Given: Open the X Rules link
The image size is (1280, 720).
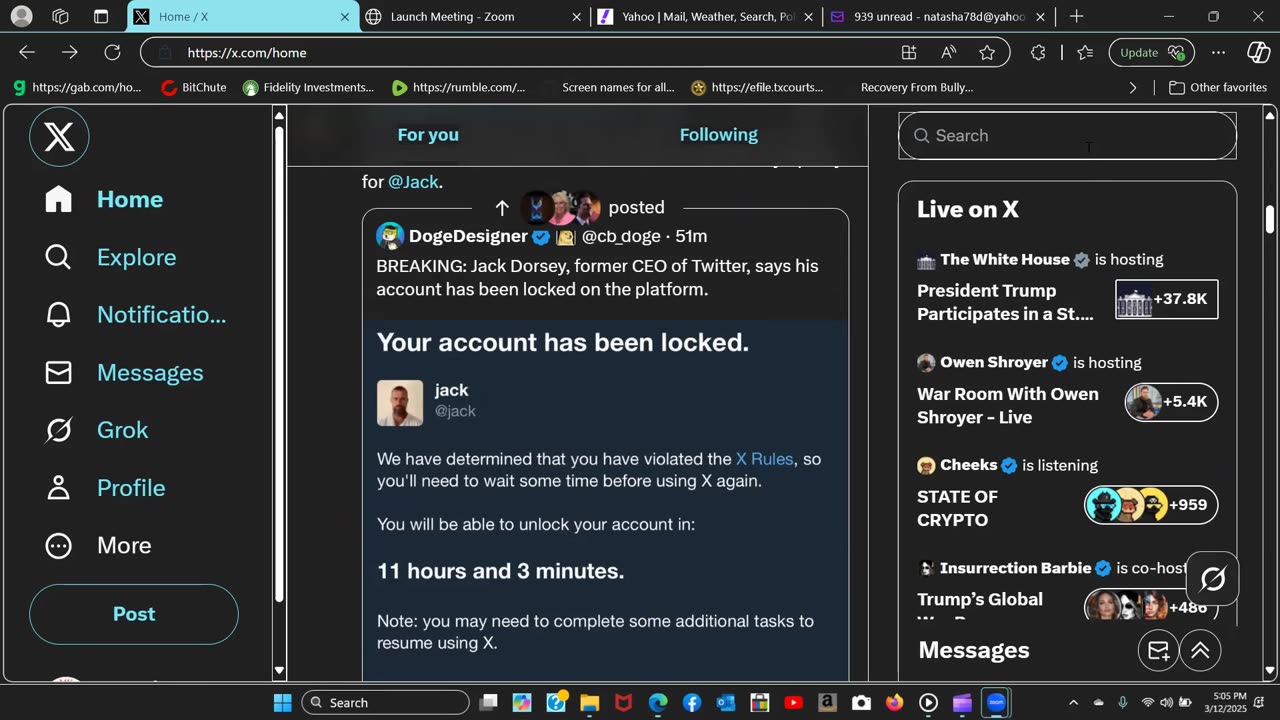Looking at the screenshot, I should point(764,459).
